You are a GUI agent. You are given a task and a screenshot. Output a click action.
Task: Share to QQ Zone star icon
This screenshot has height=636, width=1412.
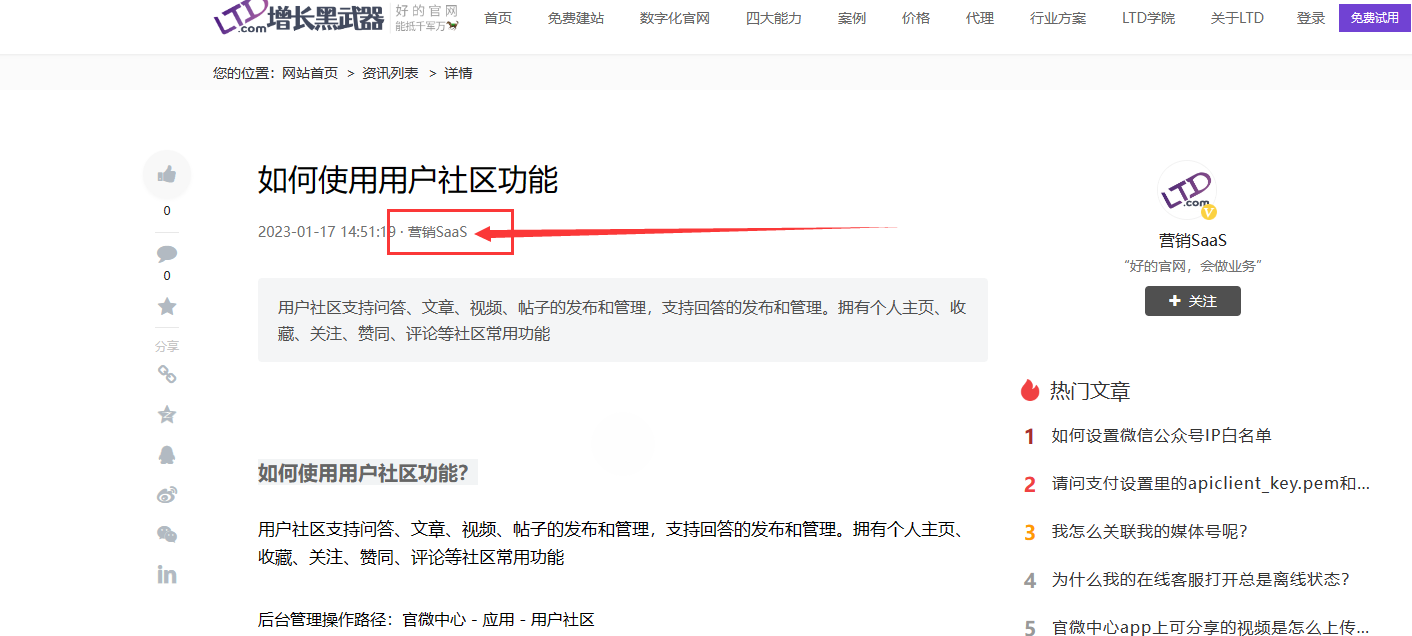point(167,414)
